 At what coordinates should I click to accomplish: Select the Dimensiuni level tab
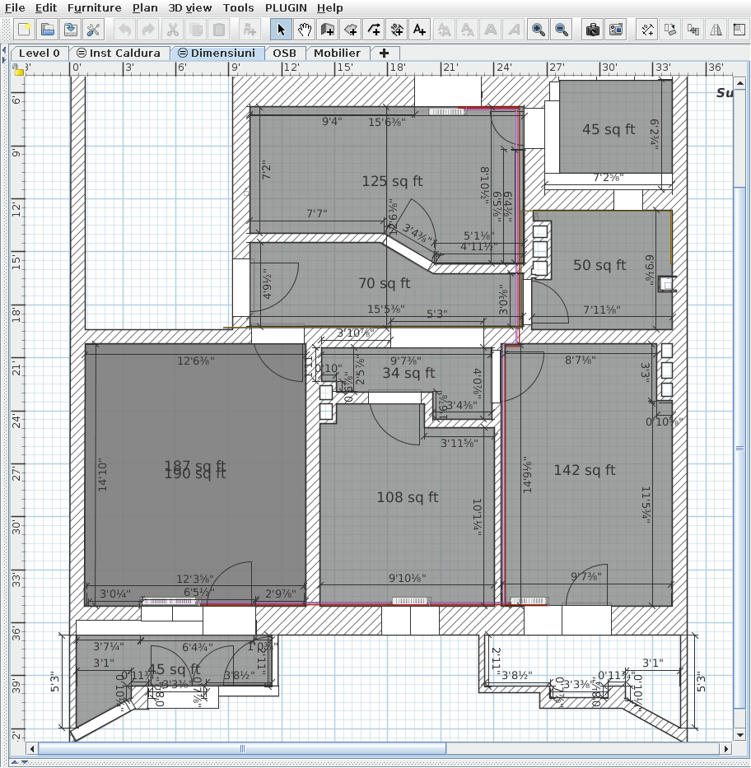(x=217, y=53)
